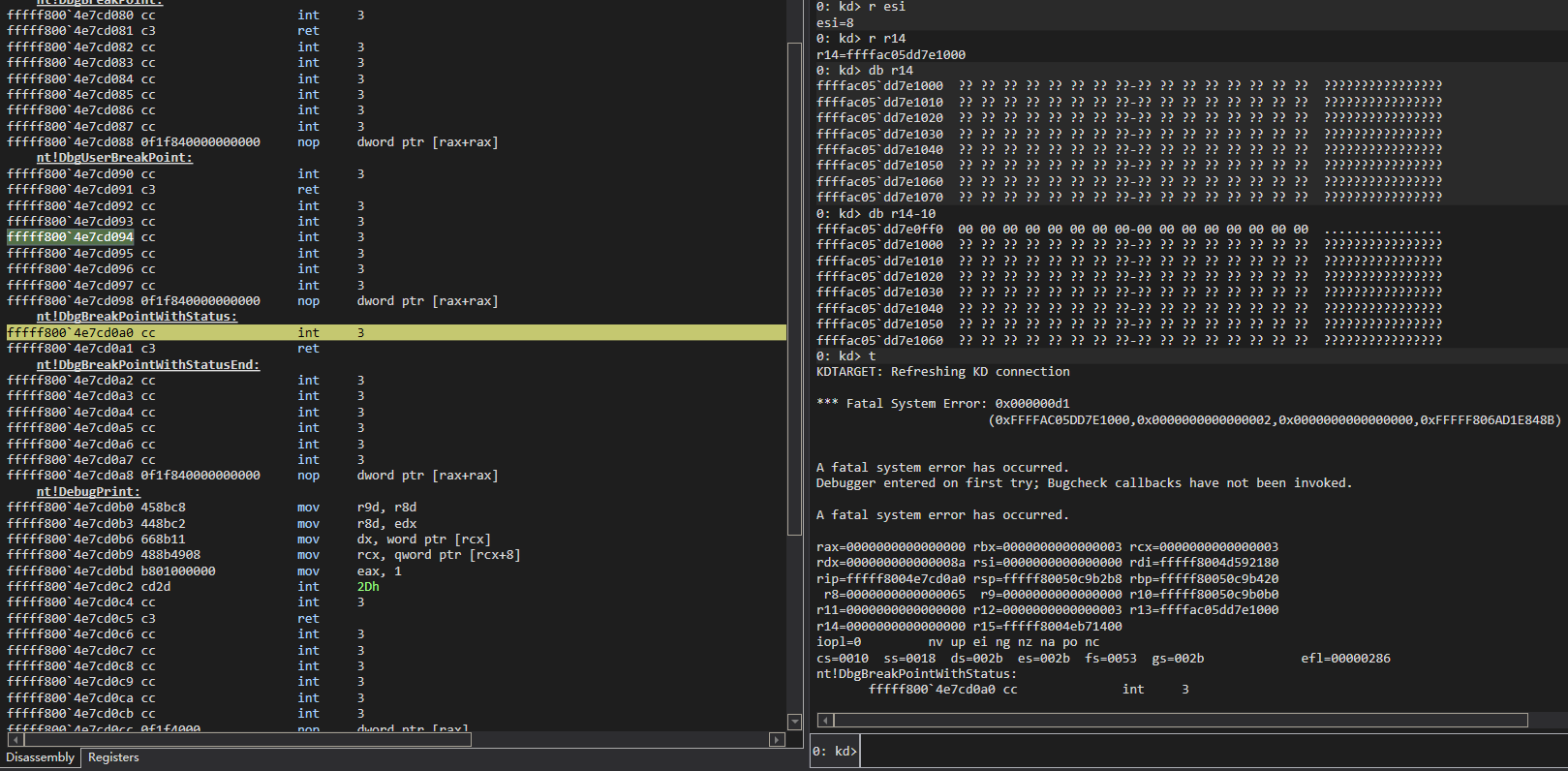This screenshot has height=771, width=1568.
Task: Click the kd command input field
Action: point(1213,752)
